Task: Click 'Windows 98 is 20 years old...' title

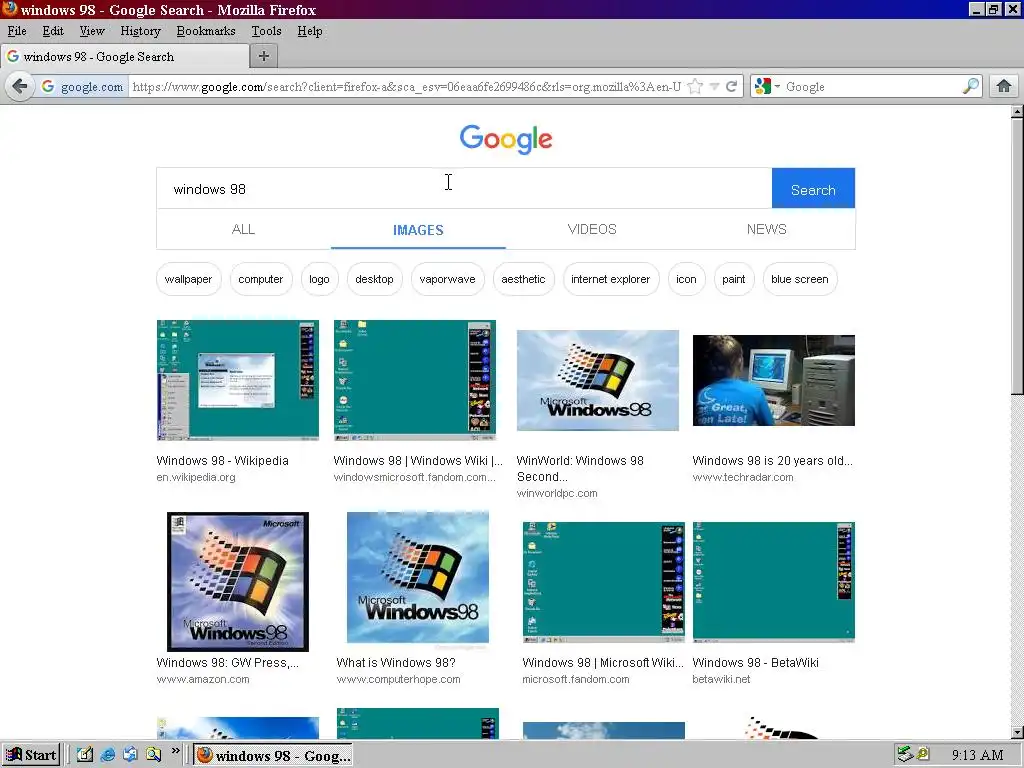Action: 773,460
